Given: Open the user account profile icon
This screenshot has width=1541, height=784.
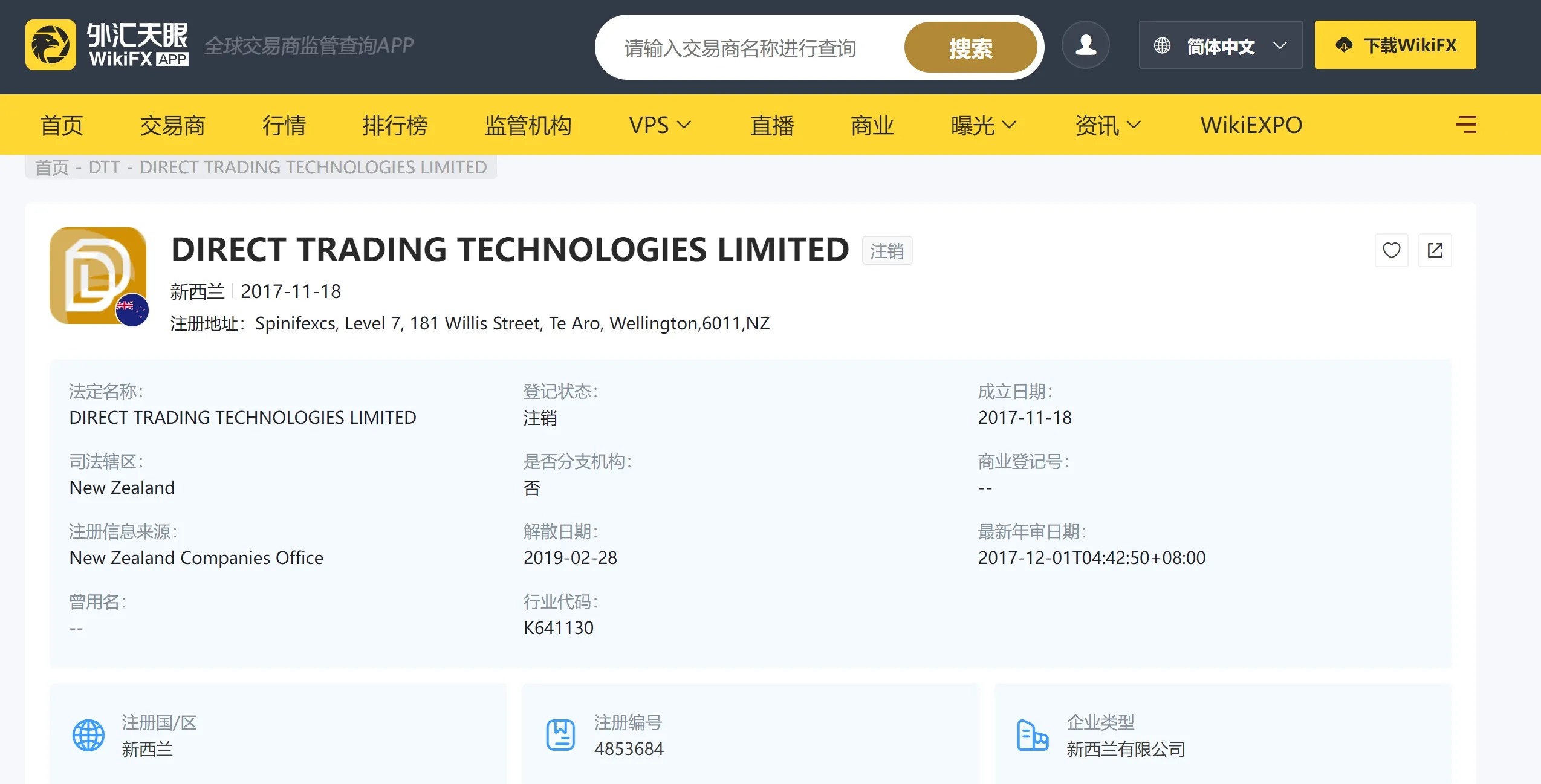Looking at the screenshot, I should pos(1086,45).
